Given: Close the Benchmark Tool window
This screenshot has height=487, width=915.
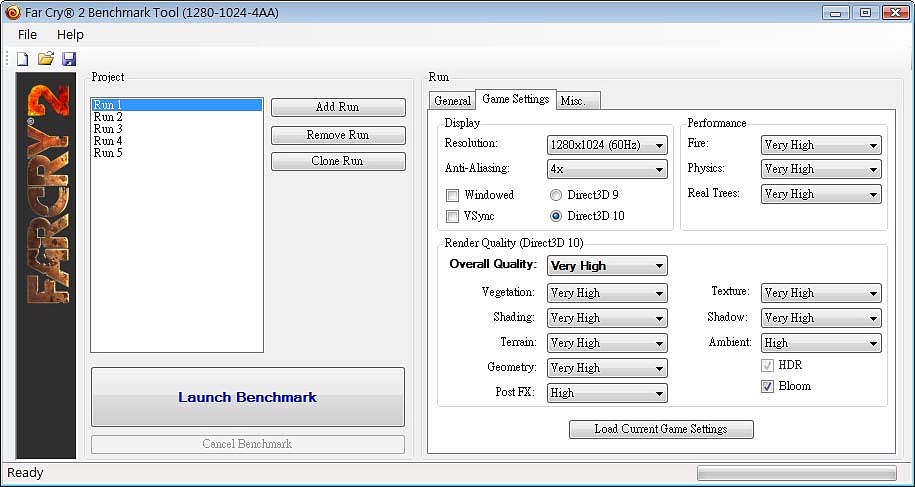Looking at the screenshot, I should coord(895,13).
